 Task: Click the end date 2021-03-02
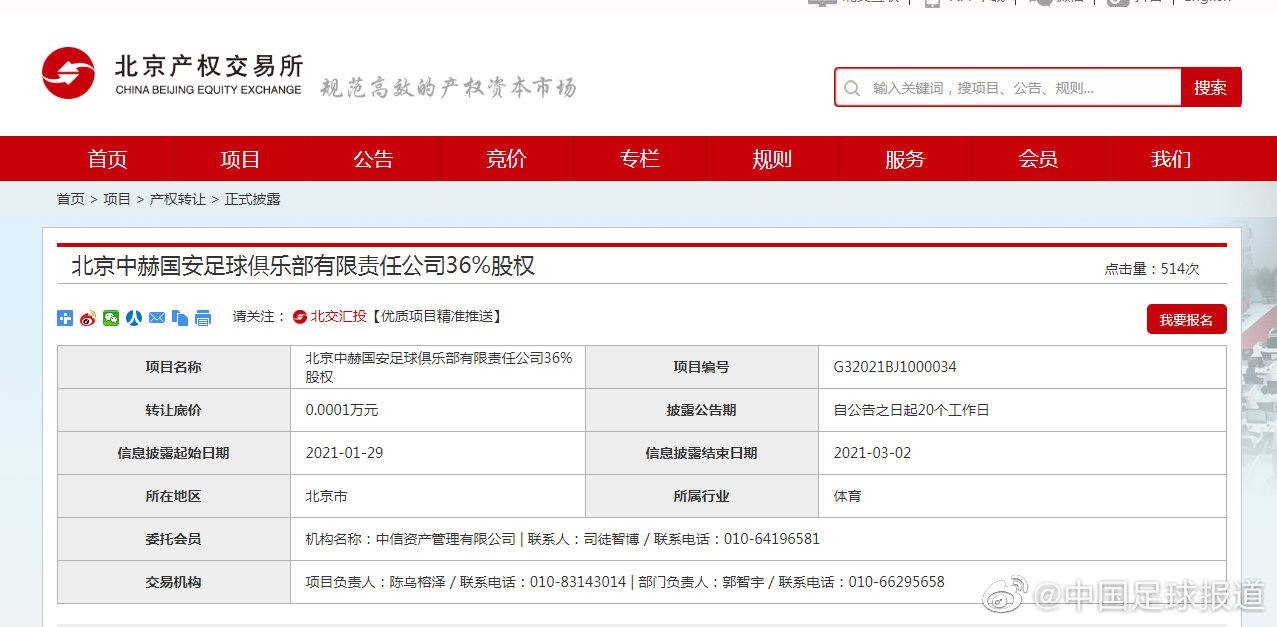[872, 453]
